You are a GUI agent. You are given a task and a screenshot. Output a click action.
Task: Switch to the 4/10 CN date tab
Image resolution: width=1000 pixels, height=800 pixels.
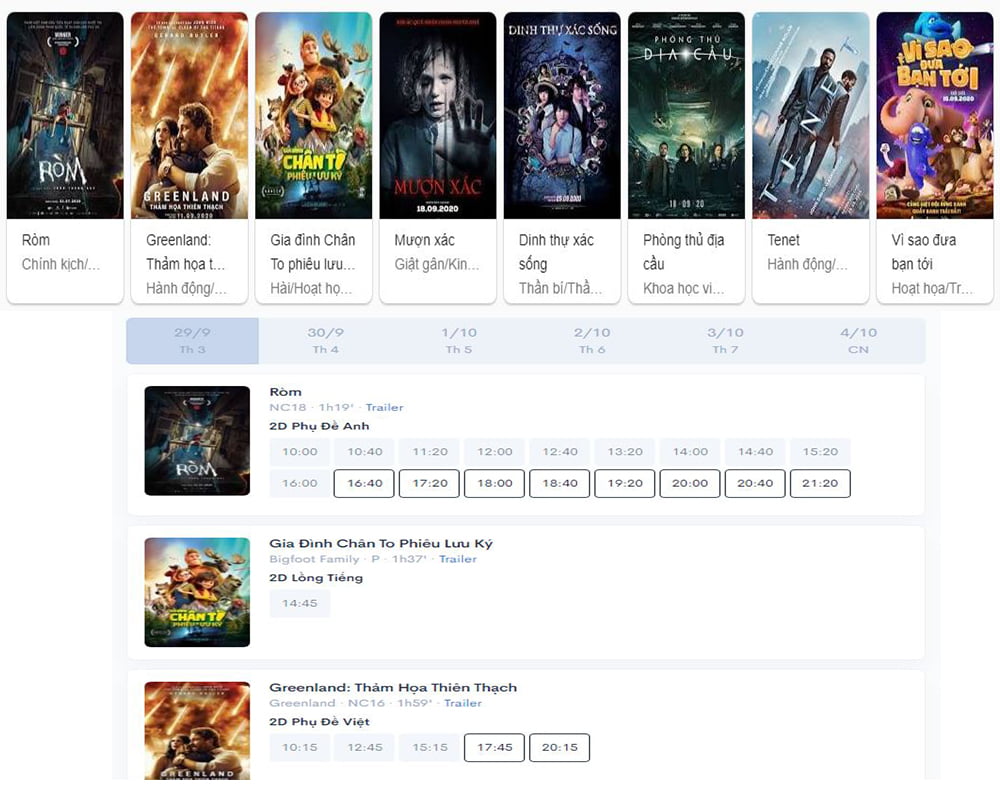[858, 340]
